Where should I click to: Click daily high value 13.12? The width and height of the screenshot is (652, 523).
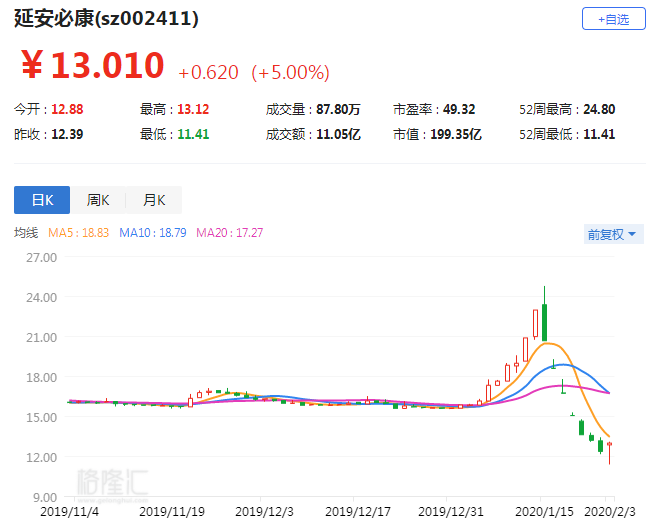pyautogui.click(x=193, y=109)
